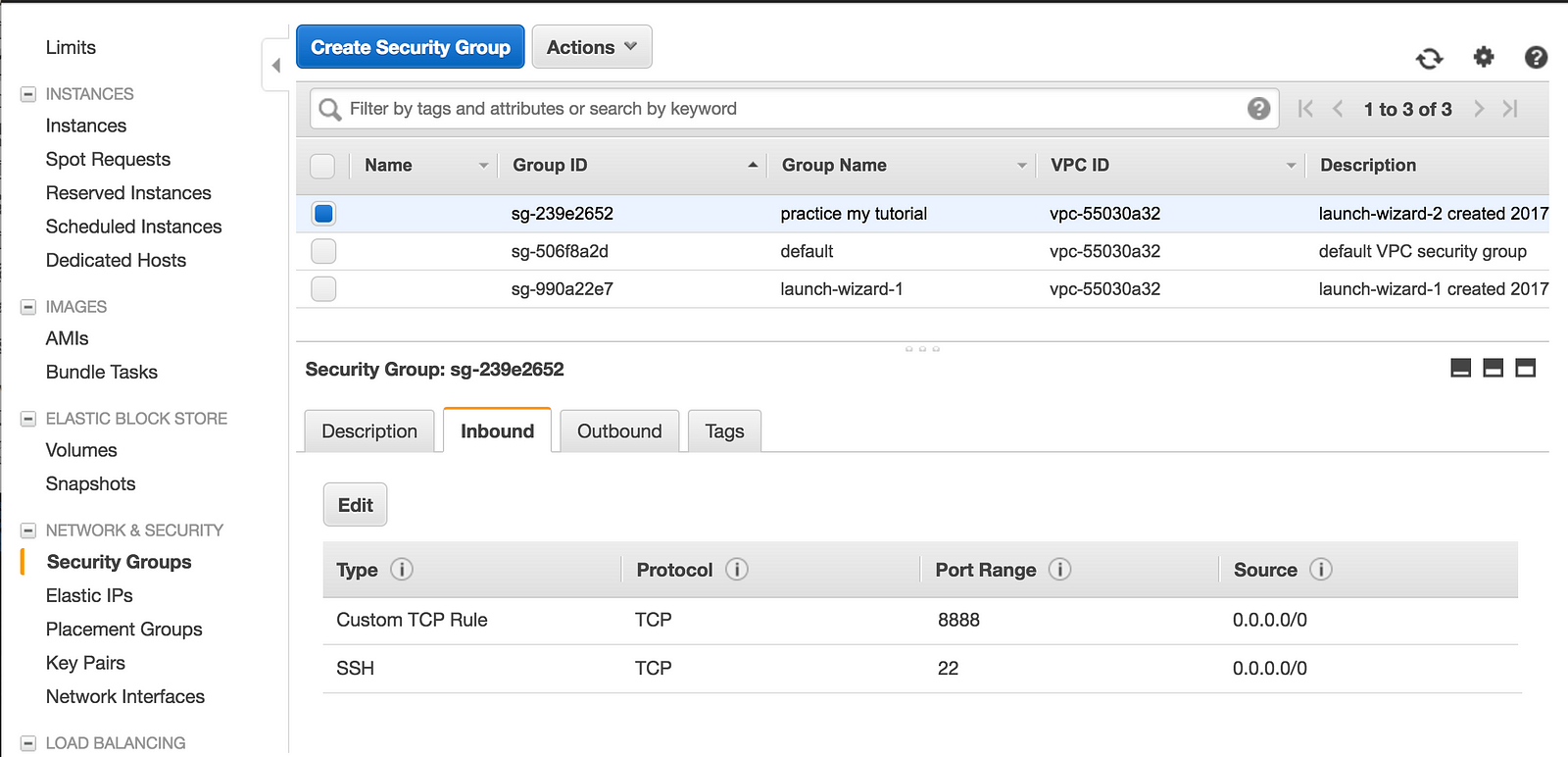Show info for Port Range column
The width and height of the screenshot is (1568, 757).
[1059, 569]
